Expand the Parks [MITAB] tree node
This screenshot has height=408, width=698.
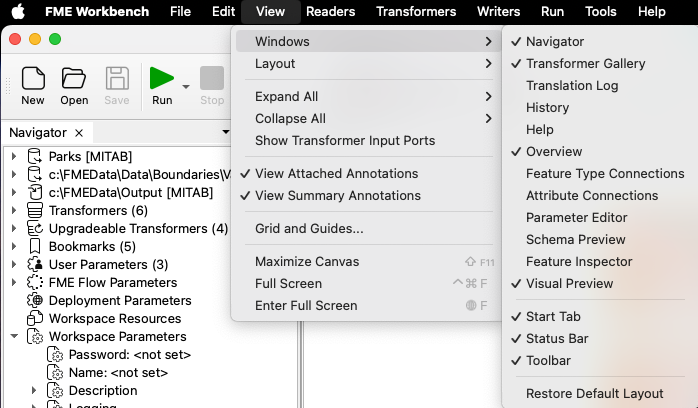(14, 157)
